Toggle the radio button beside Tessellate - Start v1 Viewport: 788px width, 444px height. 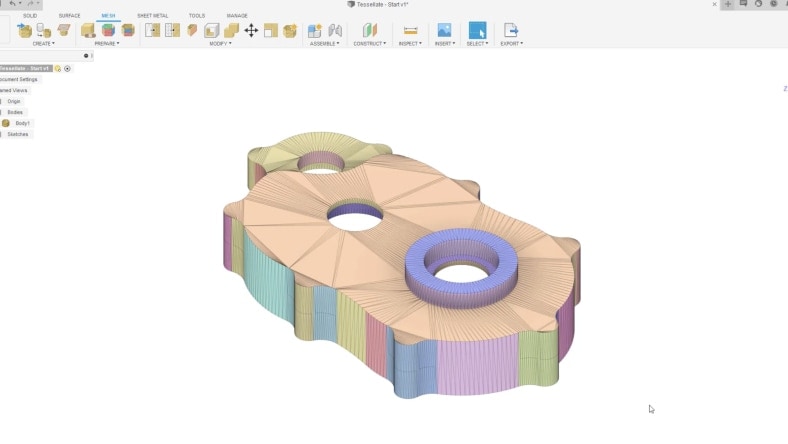(67, 68)
